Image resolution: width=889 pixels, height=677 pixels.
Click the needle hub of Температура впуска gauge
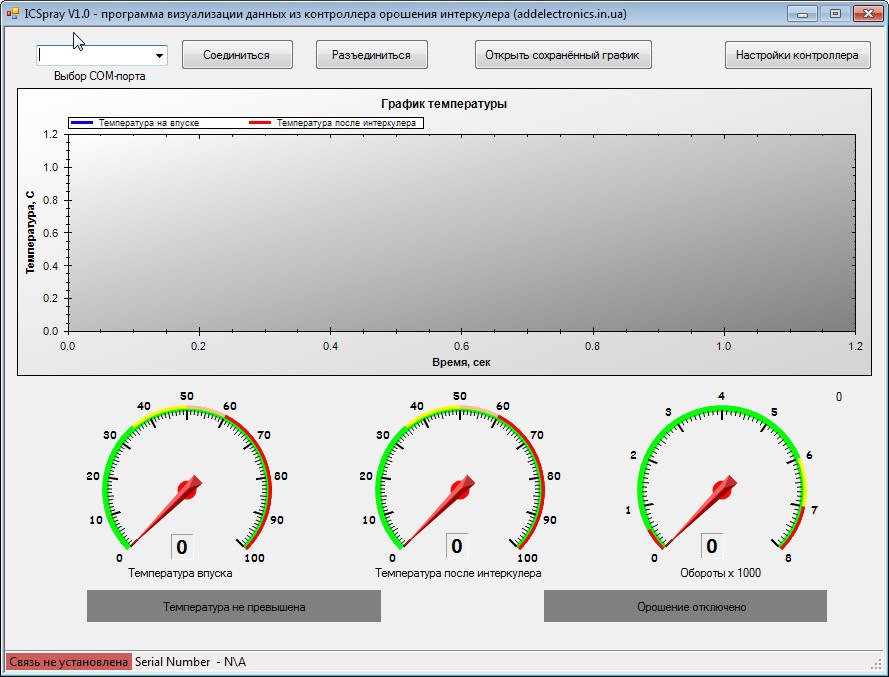[x=187, y=489]
